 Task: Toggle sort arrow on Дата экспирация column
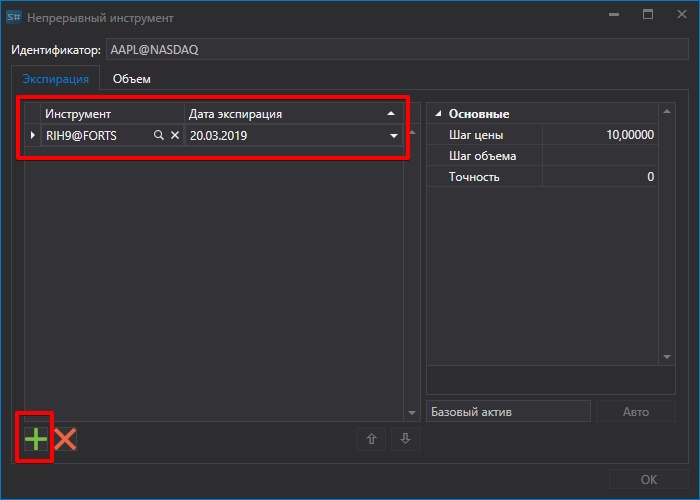tap(391, 114)
